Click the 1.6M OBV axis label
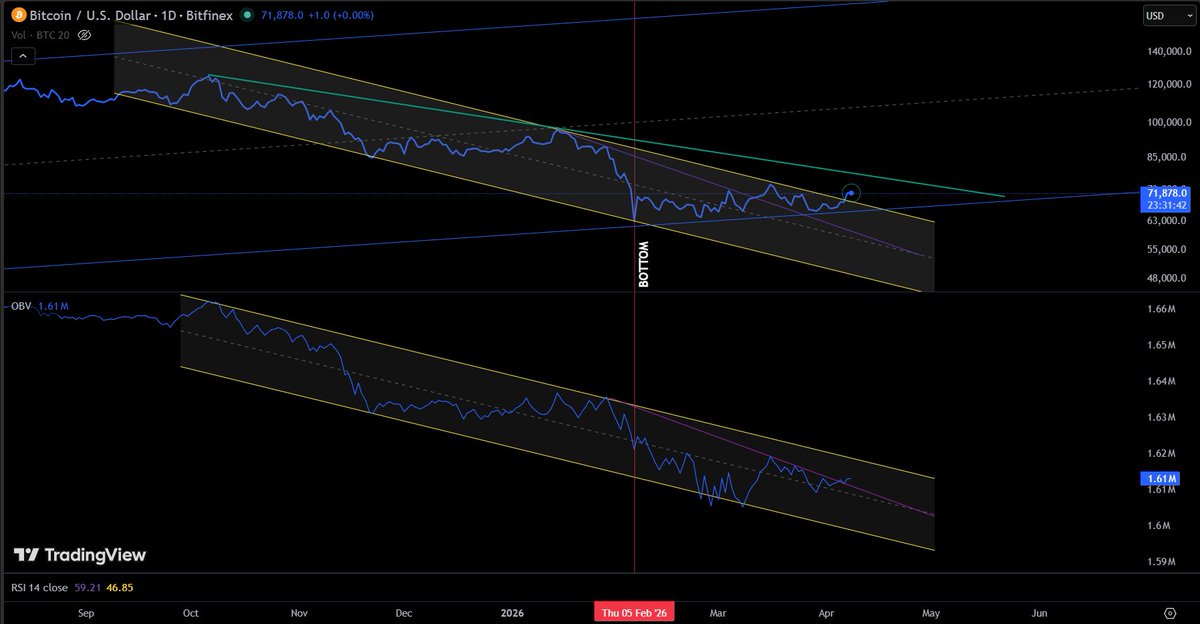 (1157, 525)
